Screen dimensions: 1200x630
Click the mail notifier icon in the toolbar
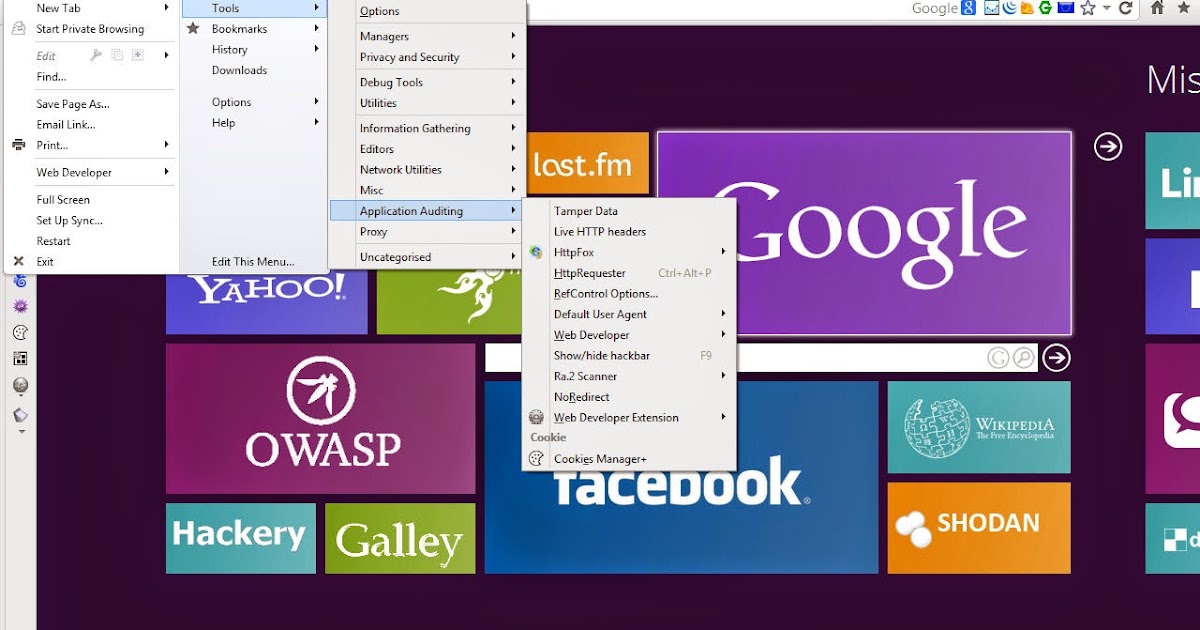[x=990, y=8]
